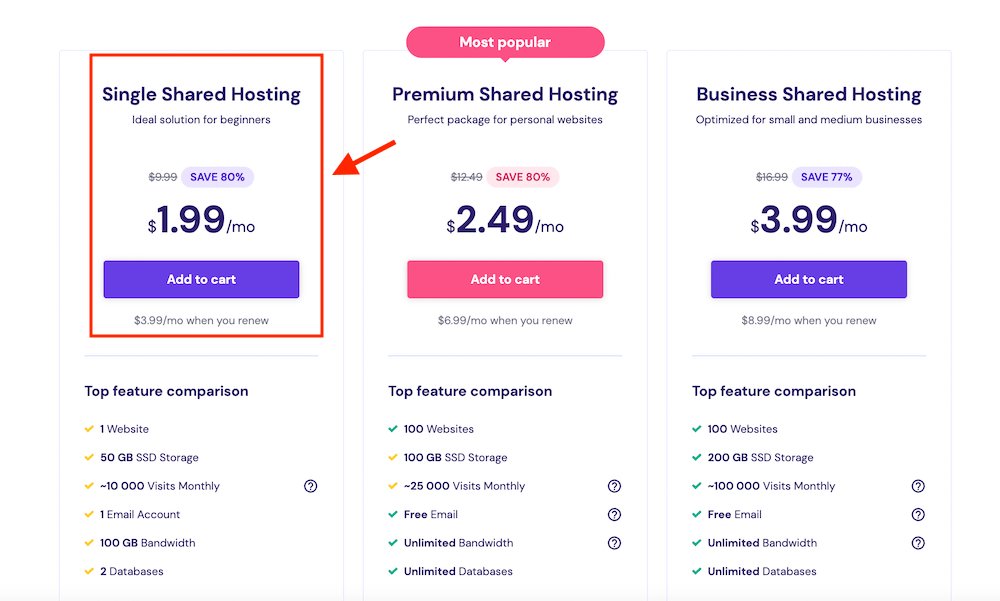Click help icon beside Single plan Visits Monthly

[310, 486]
